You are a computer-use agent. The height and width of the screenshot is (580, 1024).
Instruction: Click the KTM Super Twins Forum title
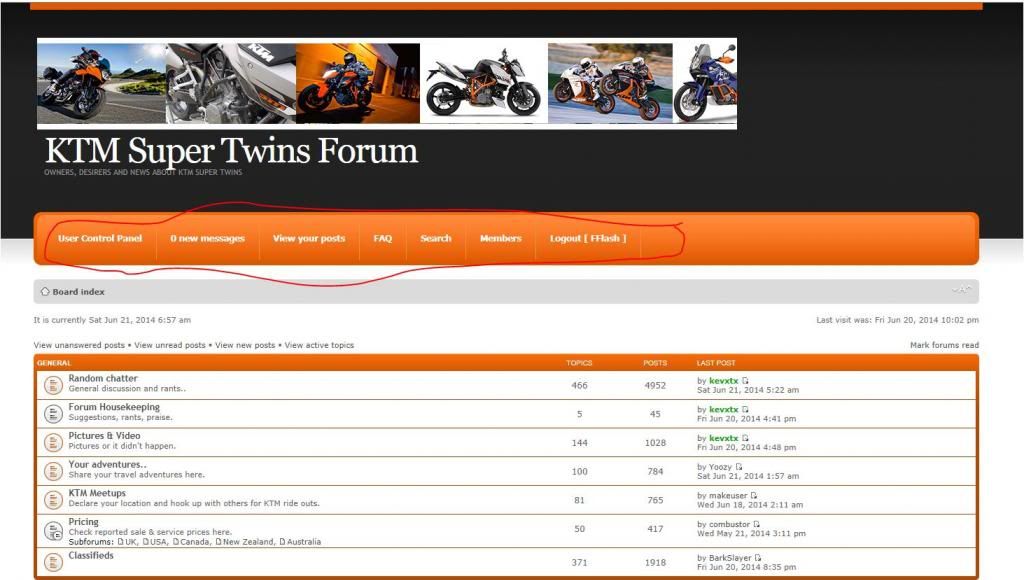tap(231, 151)
